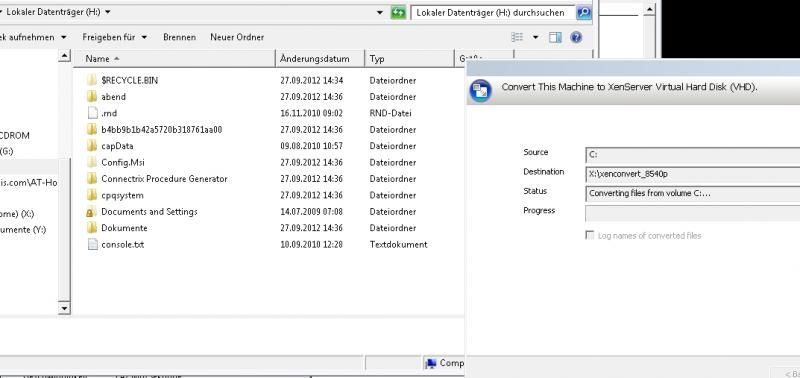Create a folder via Neuer Ordner
Image resolution: width=800 pixels, height=378 pixels.
pyautogui.click(x=237, y=37)
